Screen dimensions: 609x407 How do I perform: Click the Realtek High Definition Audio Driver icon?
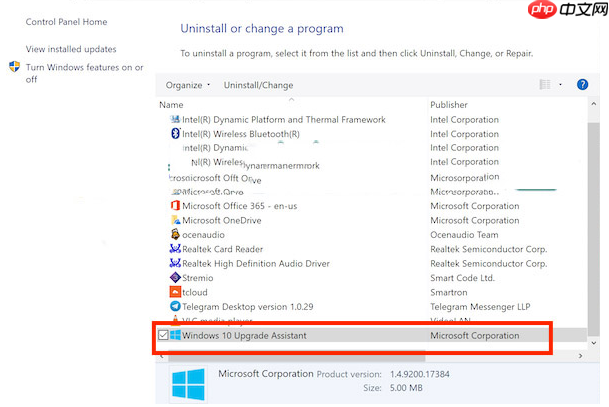point(175,263)
